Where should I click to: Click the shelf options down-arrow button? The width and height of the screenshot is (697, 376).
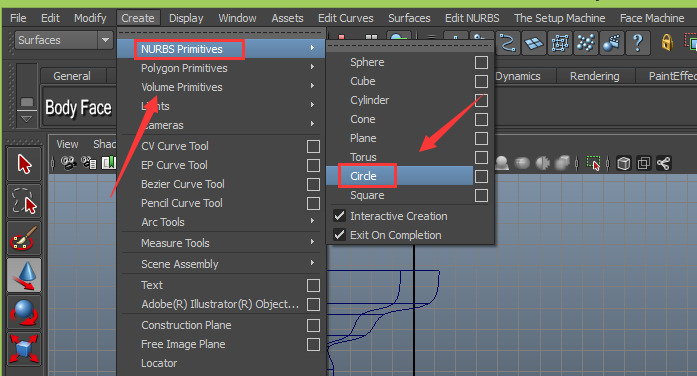[27, 119]
